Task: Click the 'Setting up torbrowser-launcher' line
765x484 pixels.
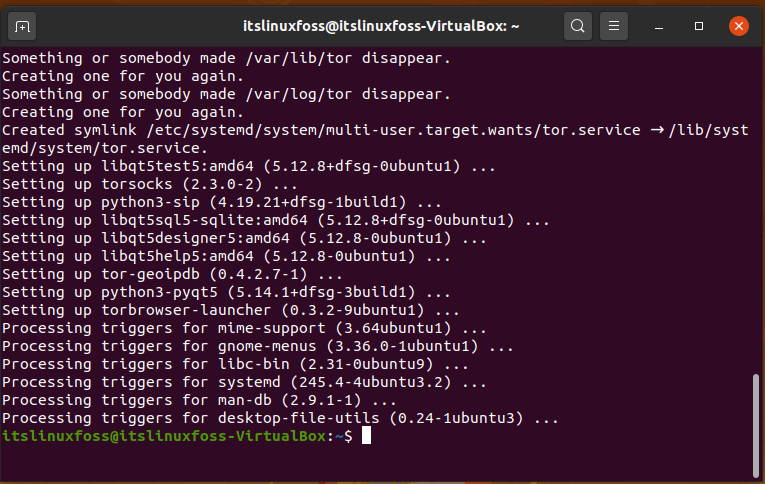Action: [231, 310]
